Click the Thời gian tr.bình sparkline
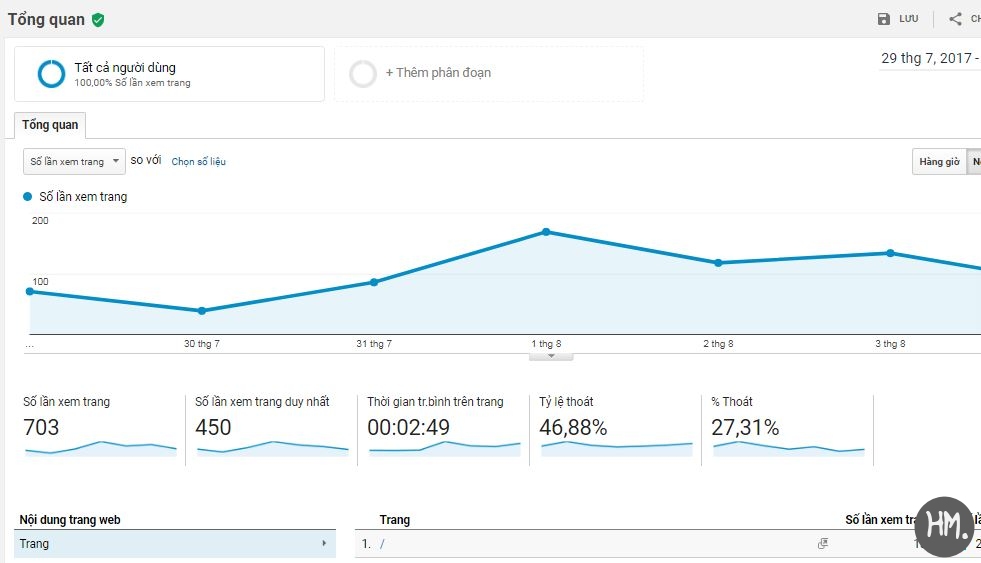 pyautogui.click(x=445, y=448)
